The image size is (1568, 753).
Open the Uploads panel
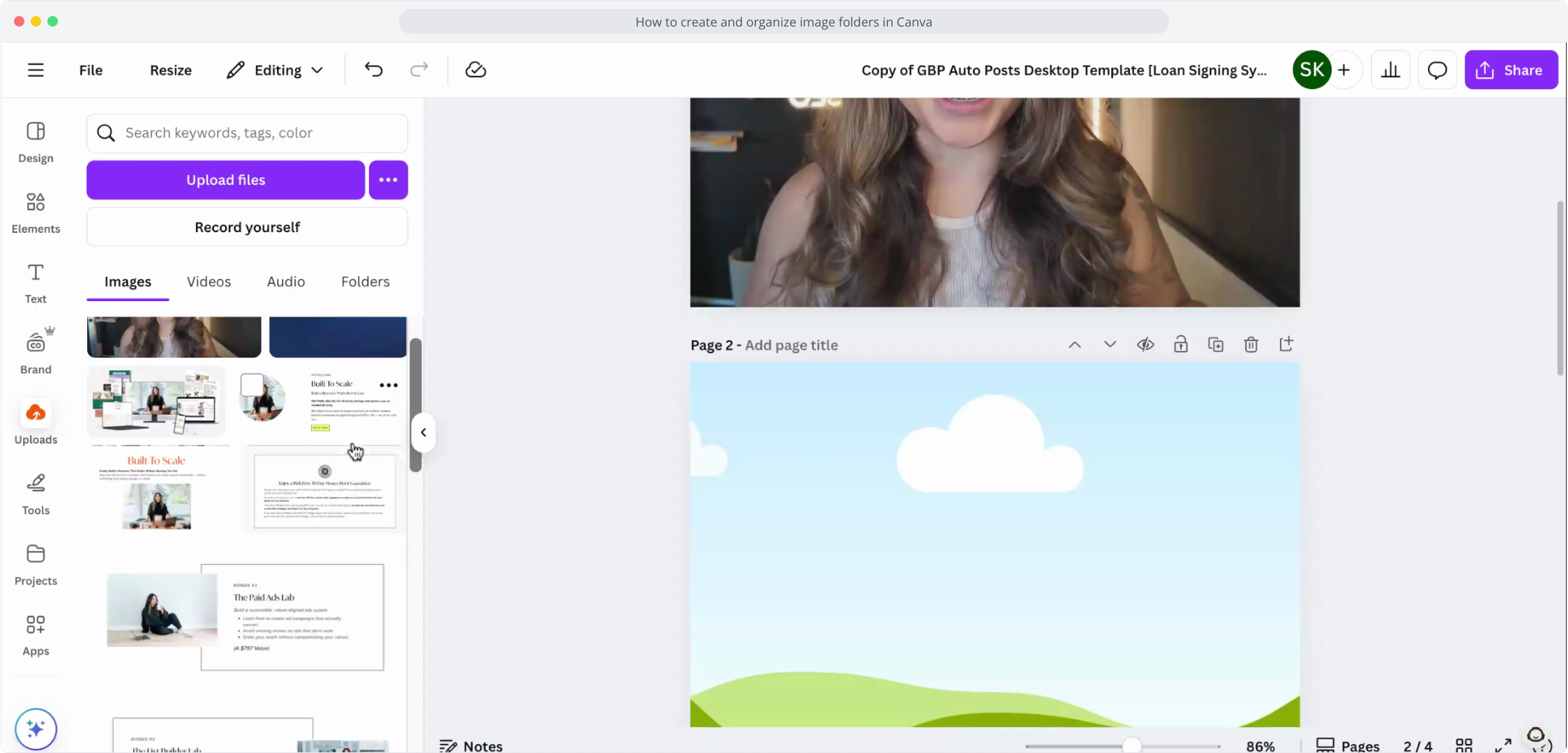point(36,423)
